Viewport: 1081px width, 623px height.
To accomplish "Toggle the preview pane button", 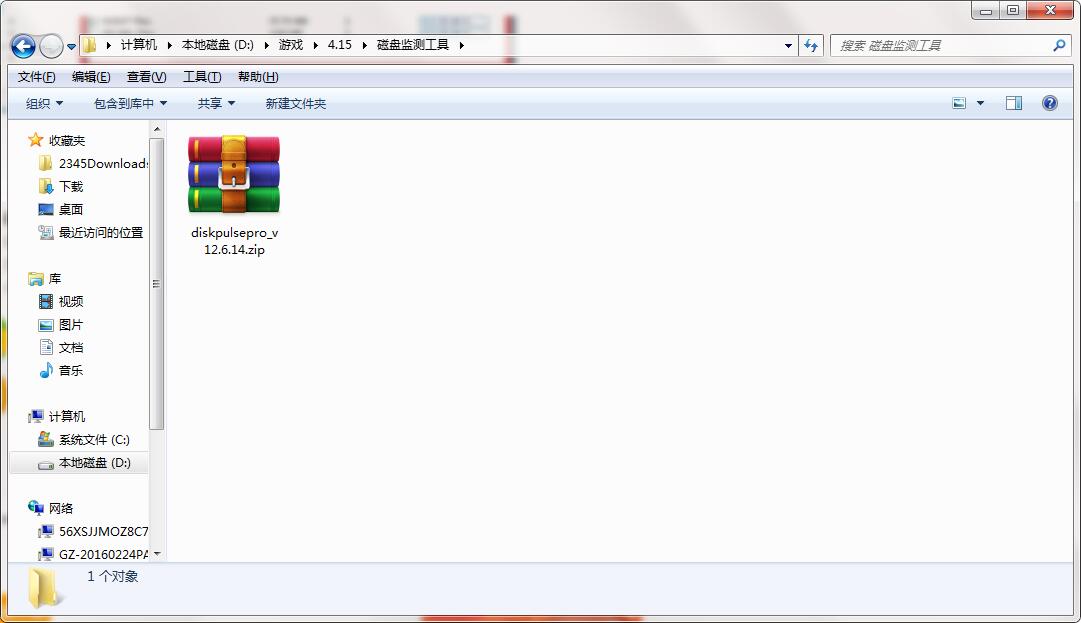I will pyautogui.click(x=1013, y=103).
